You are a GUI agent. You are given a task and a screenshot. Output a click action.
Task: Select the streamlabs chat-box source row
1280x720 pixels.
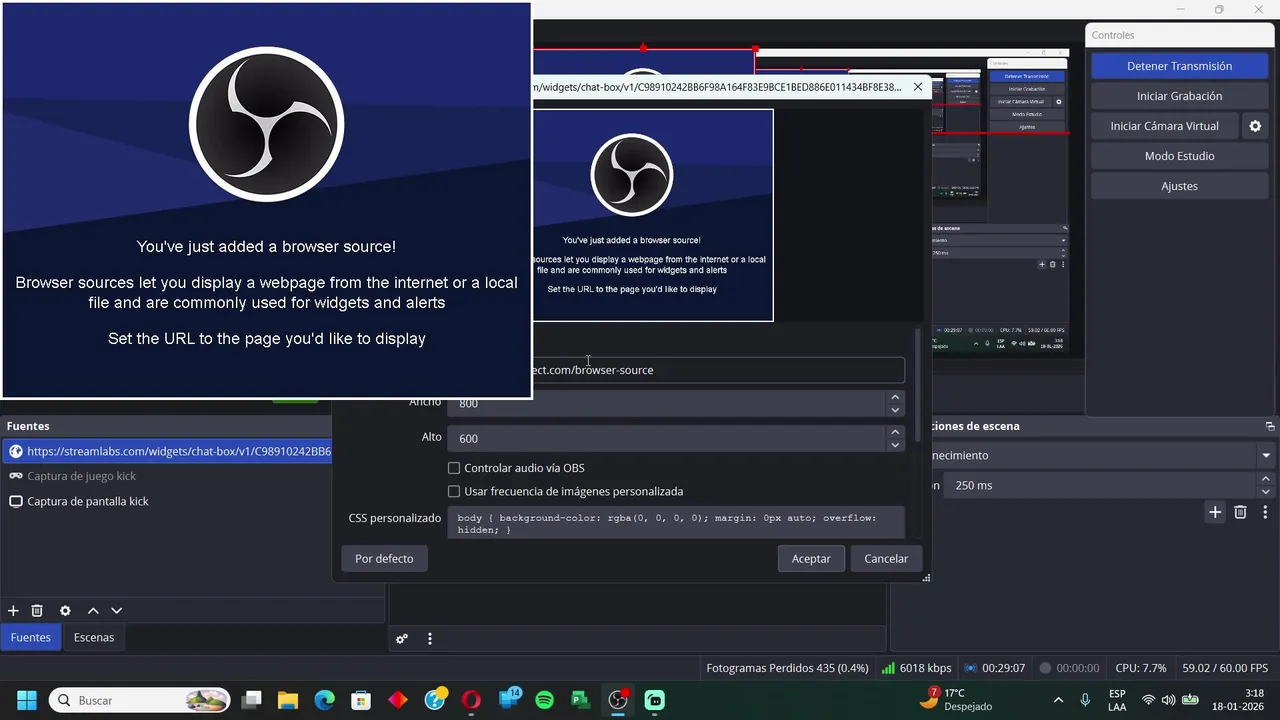[167, 451]
